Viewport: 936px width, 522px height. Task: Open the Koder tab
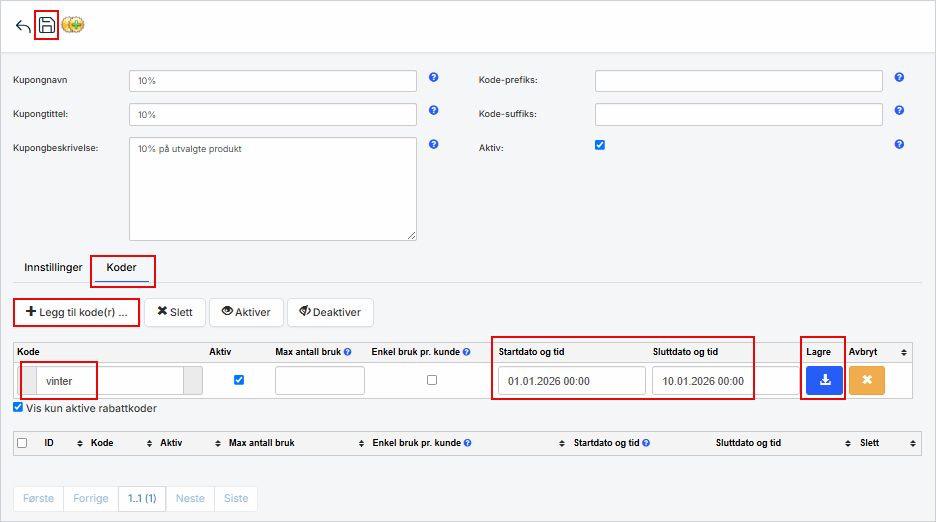point(122,268)
